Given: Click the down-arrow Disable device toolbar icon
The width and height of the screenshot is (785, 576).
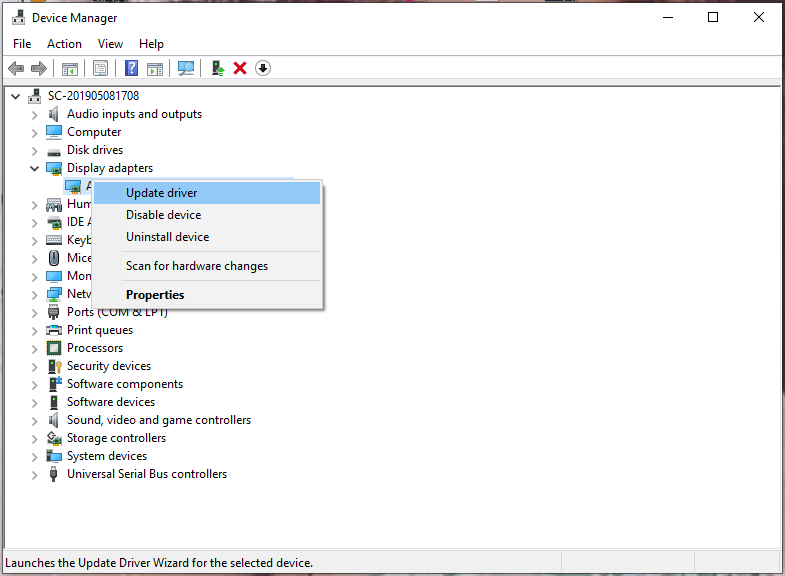Looking at the screenshot, I should (x=263, y=68).
